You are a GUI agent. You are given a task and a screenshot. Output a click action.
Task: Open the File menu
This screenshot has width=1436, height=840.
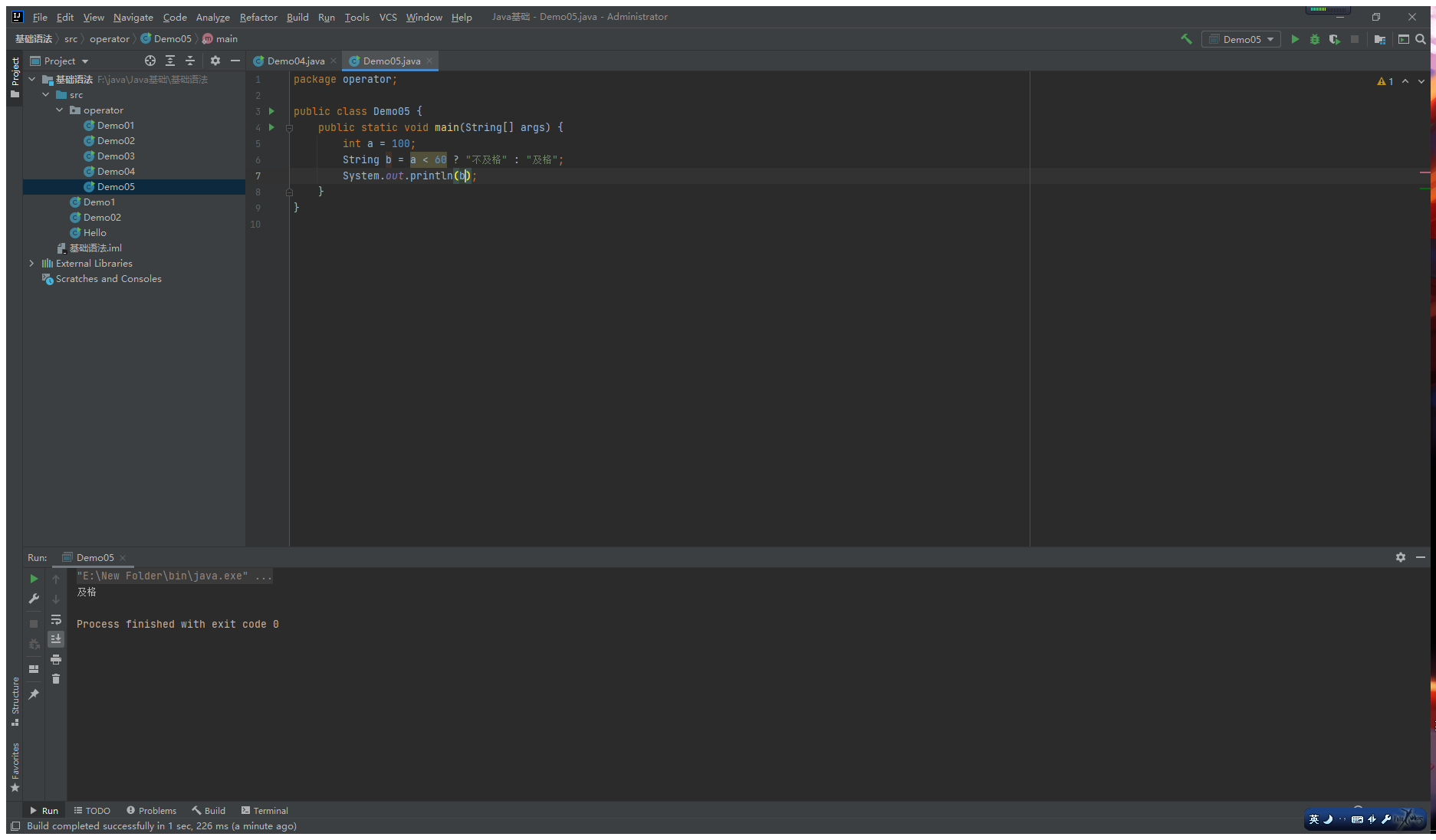(40, 17)
